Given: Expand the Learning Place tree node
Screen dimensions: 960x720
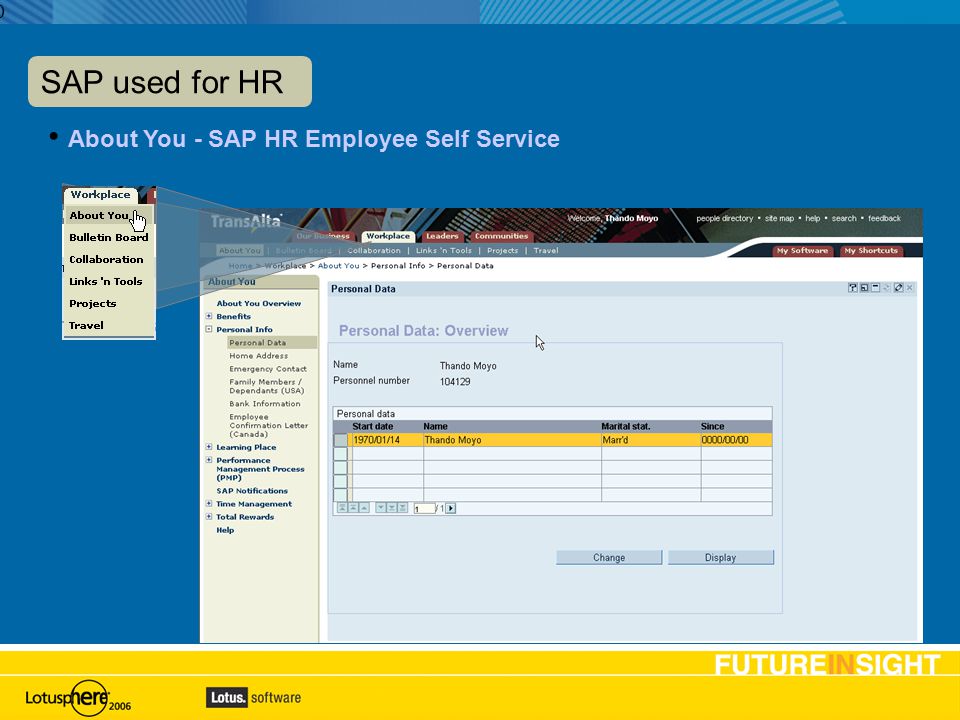Looking at the screenshot, I should point(209,448).
